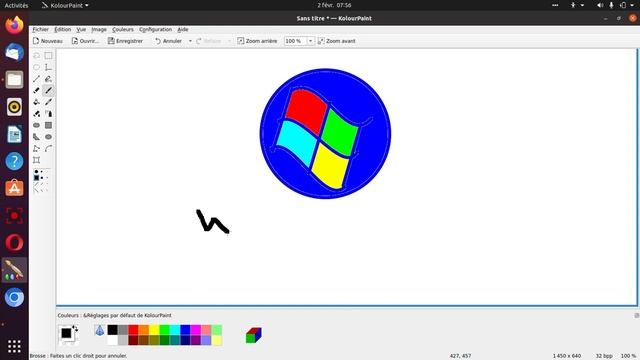The image size is (640, 360).
Task: Select the Eraser tool
Action: [37, 90]
